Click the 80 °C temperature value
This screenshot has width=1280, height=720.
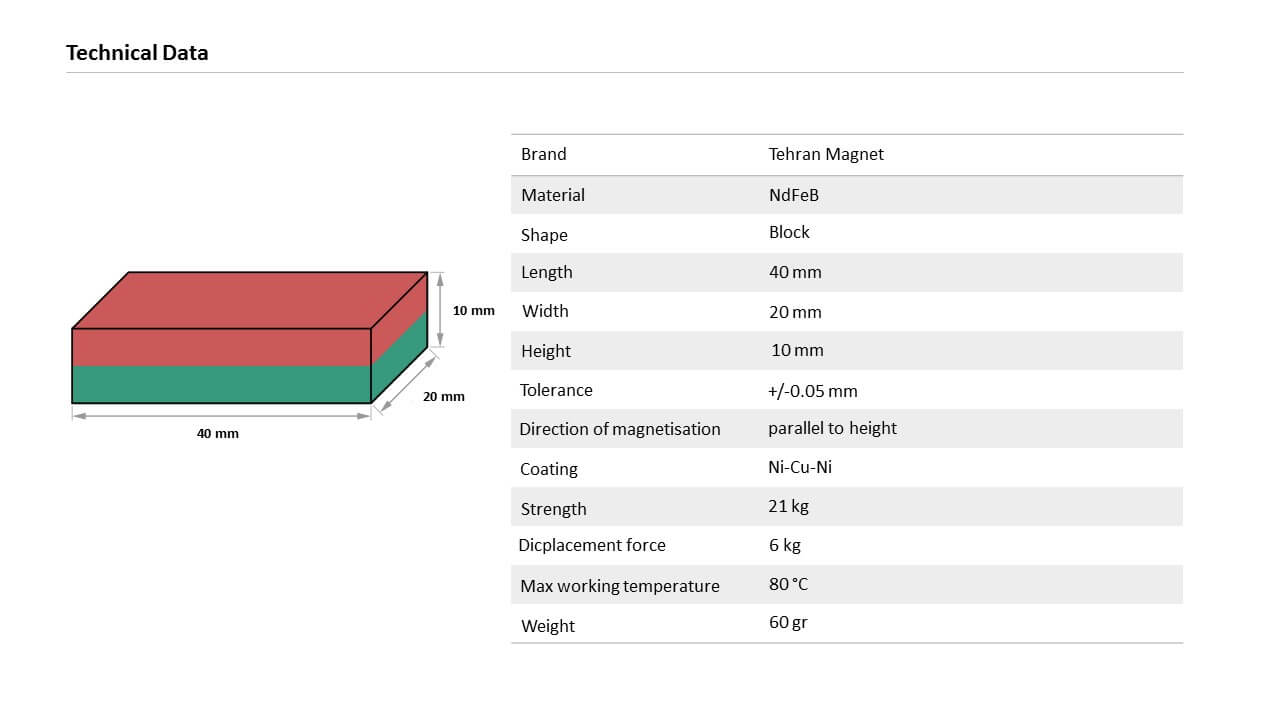[788, 584]
